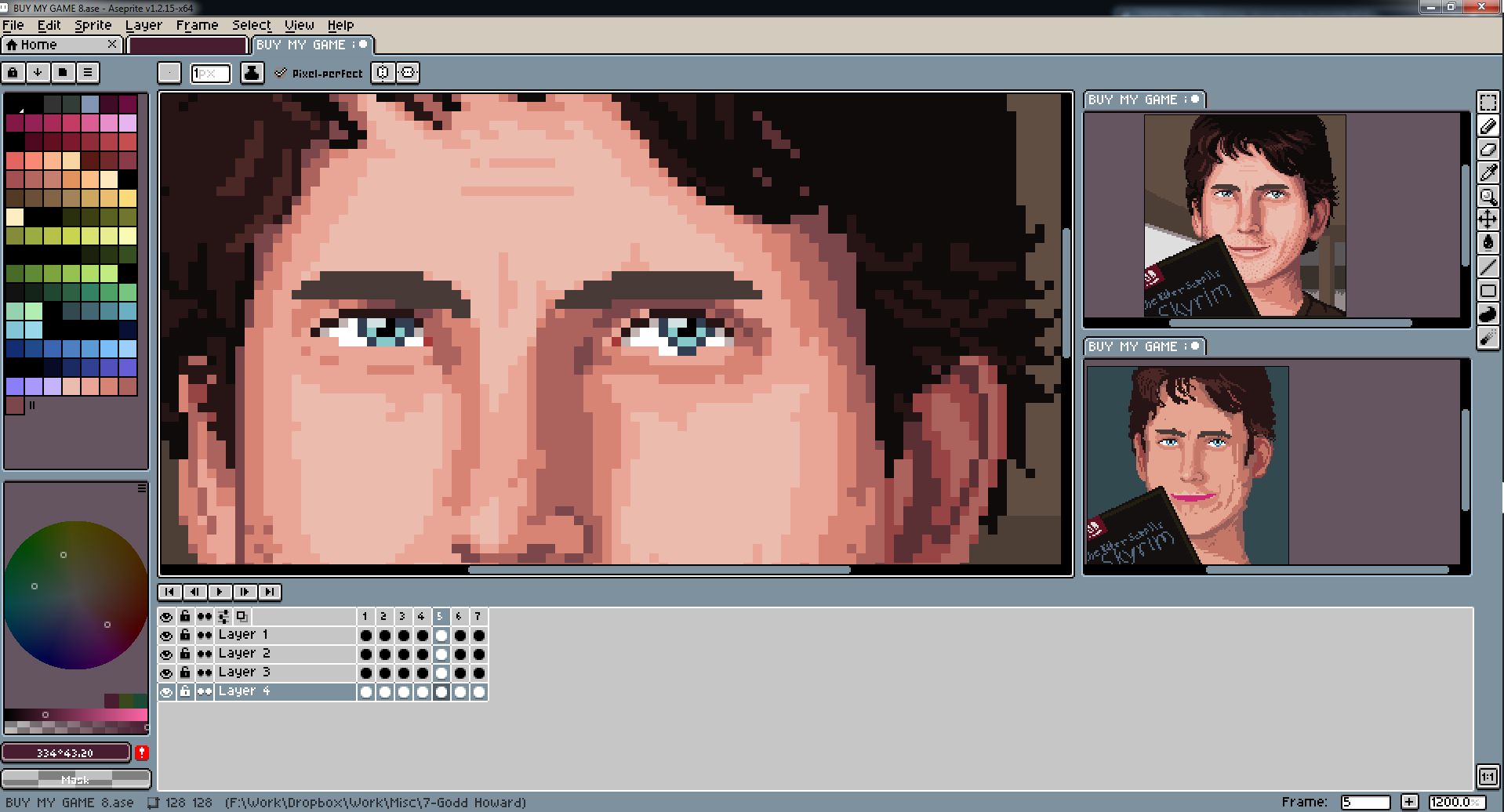Select the Pencil tool
The image size is (1504, 812).
[1488, 126]
